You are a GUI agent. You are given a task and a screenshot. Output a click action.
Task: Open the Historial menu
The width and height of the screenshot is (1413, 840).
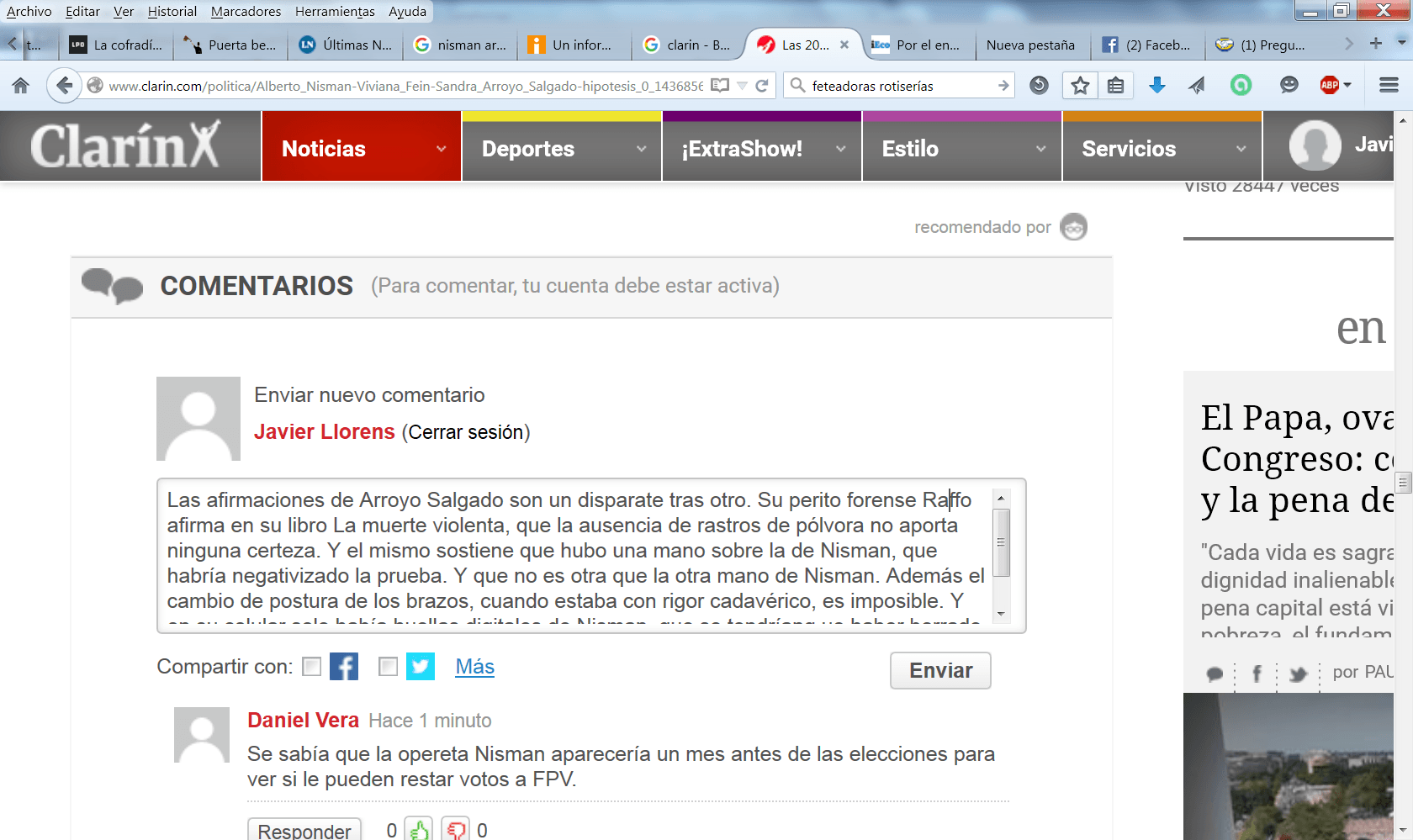click(x=172, y=11)
